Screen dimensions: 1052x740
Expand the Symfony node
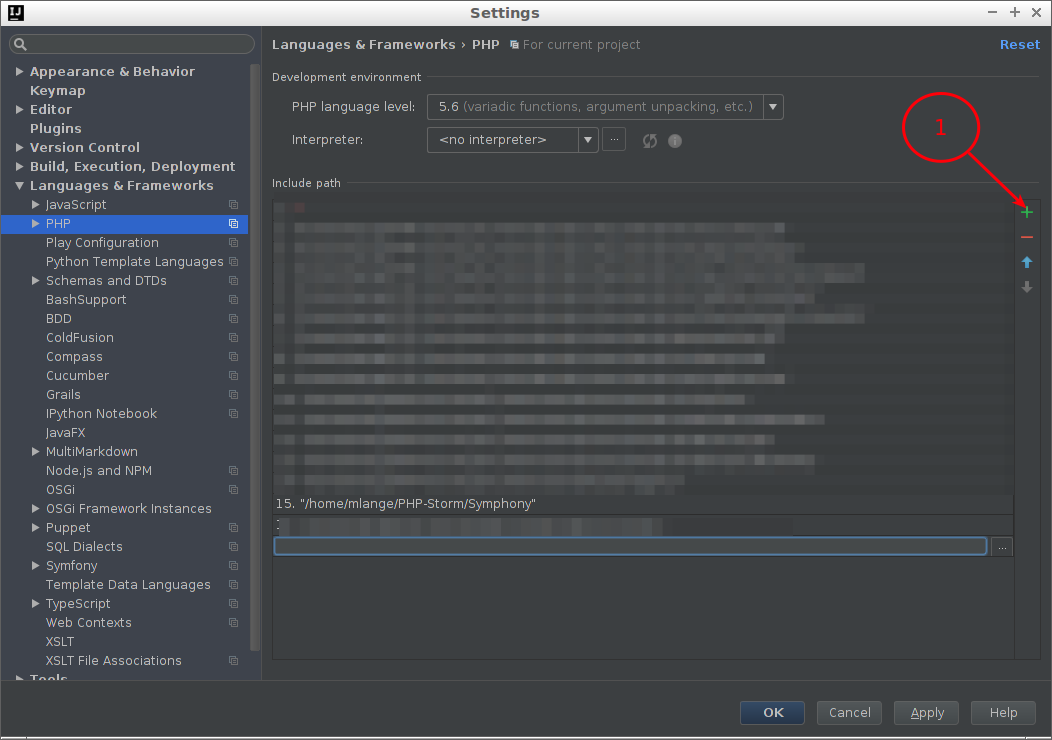pyautogui.click(x=36, y=566)
